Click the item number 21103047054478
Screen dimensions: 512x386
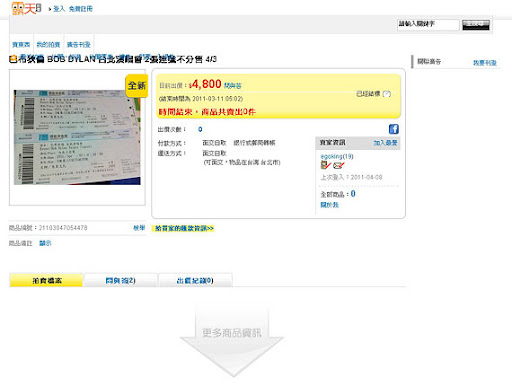point(63,228)
